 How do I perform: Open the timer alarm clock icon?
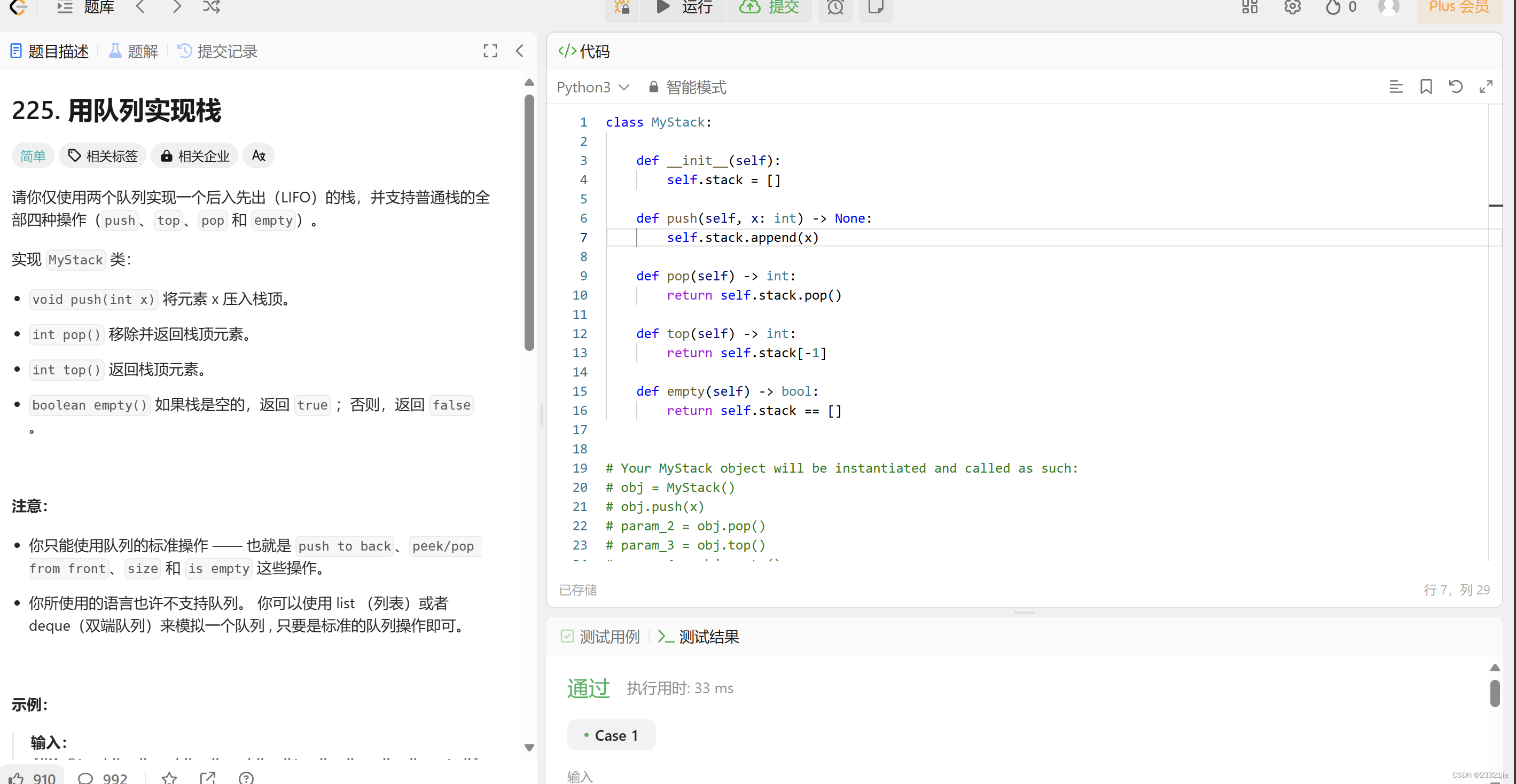[835, 7]
